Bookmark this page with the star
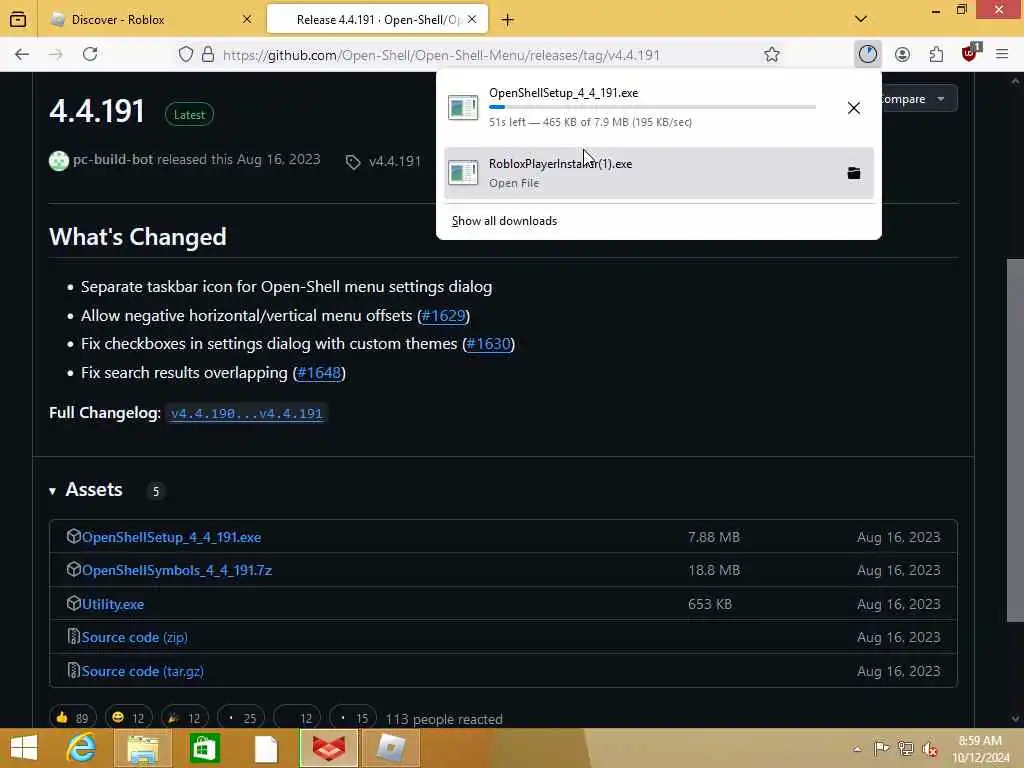1024x768 pixels. (772, 54)
